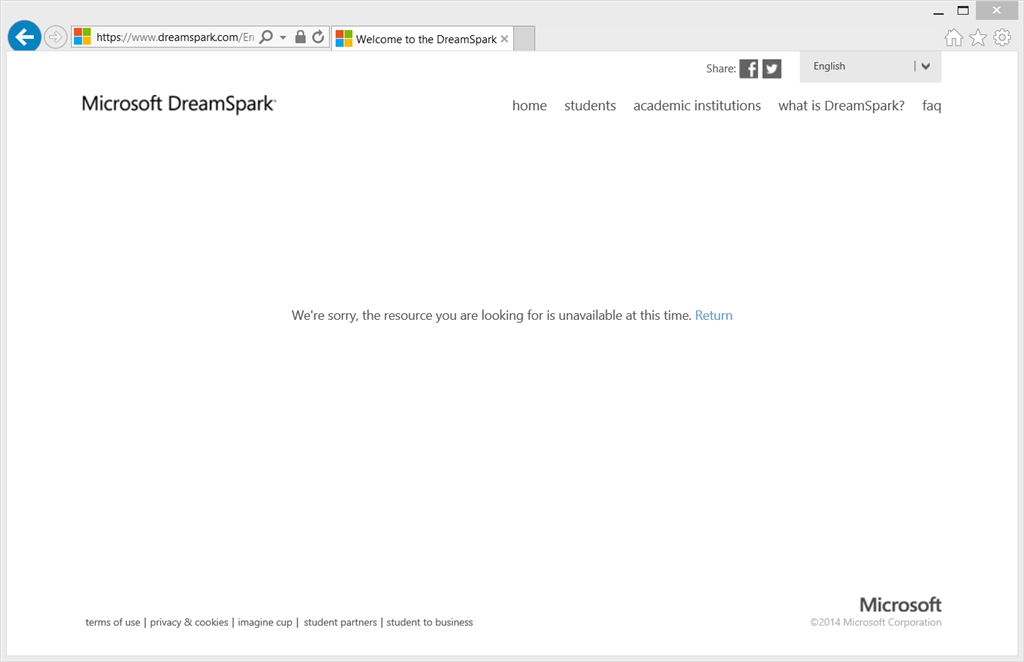The image size is (1024, 662).
Task: Open terms of use footer link
Action: tap(112, 622)
